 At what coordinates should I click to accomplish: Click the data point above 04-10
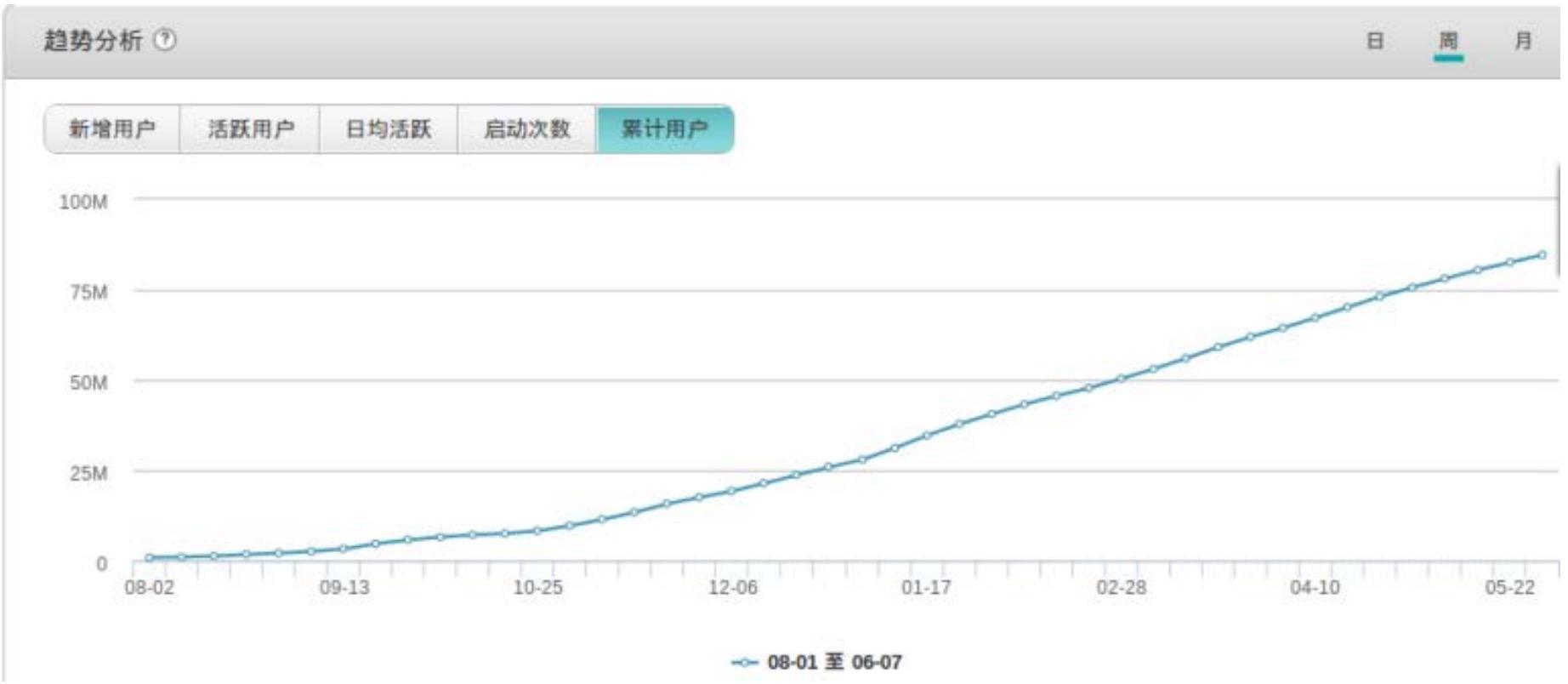(x=1315, y=318)
